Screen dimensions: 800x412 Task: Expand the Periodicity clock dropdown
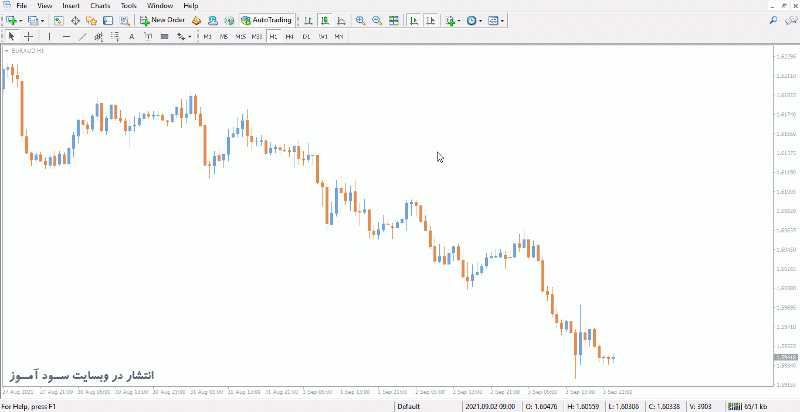481,21
